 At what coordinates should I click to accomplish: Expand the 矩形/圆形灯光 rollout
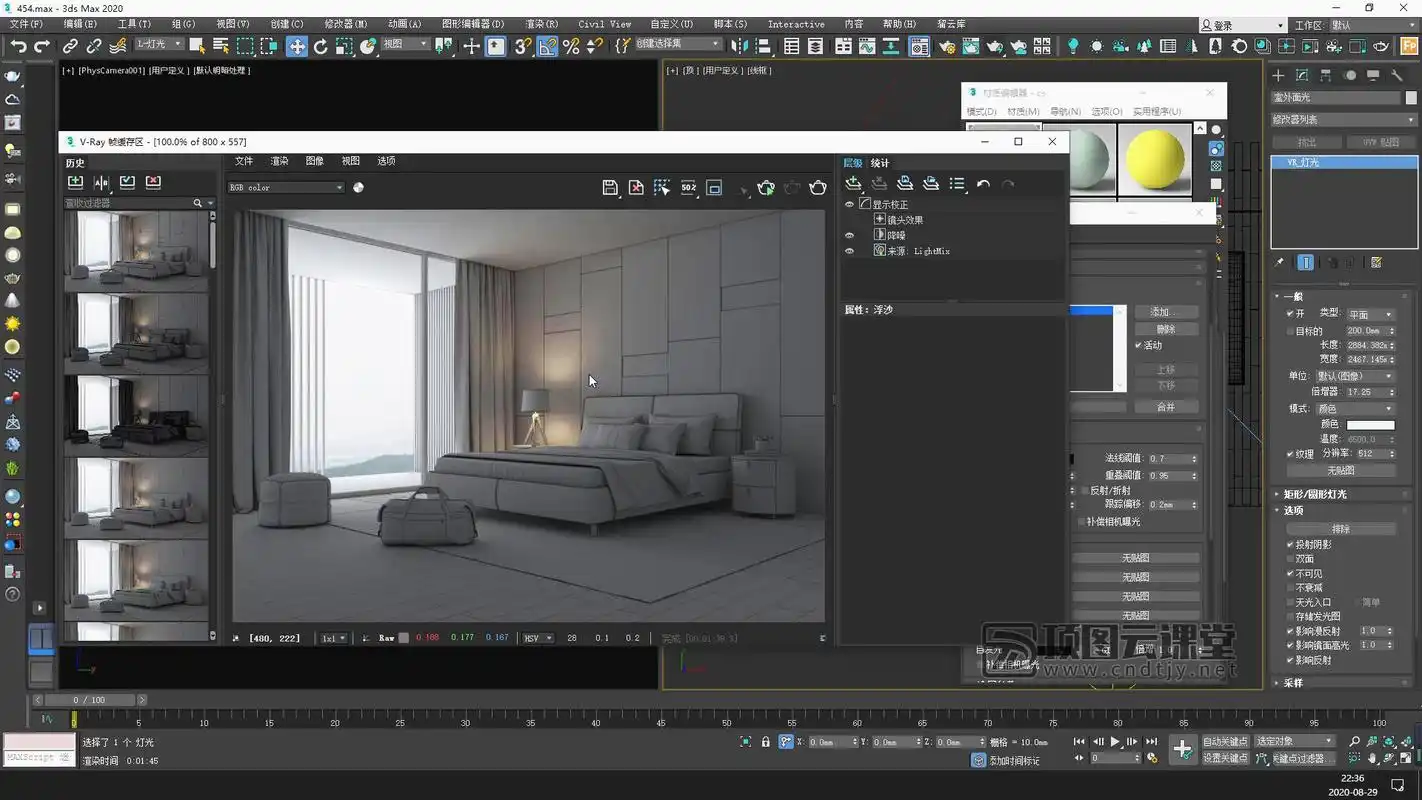click(x=1313, y=493)
